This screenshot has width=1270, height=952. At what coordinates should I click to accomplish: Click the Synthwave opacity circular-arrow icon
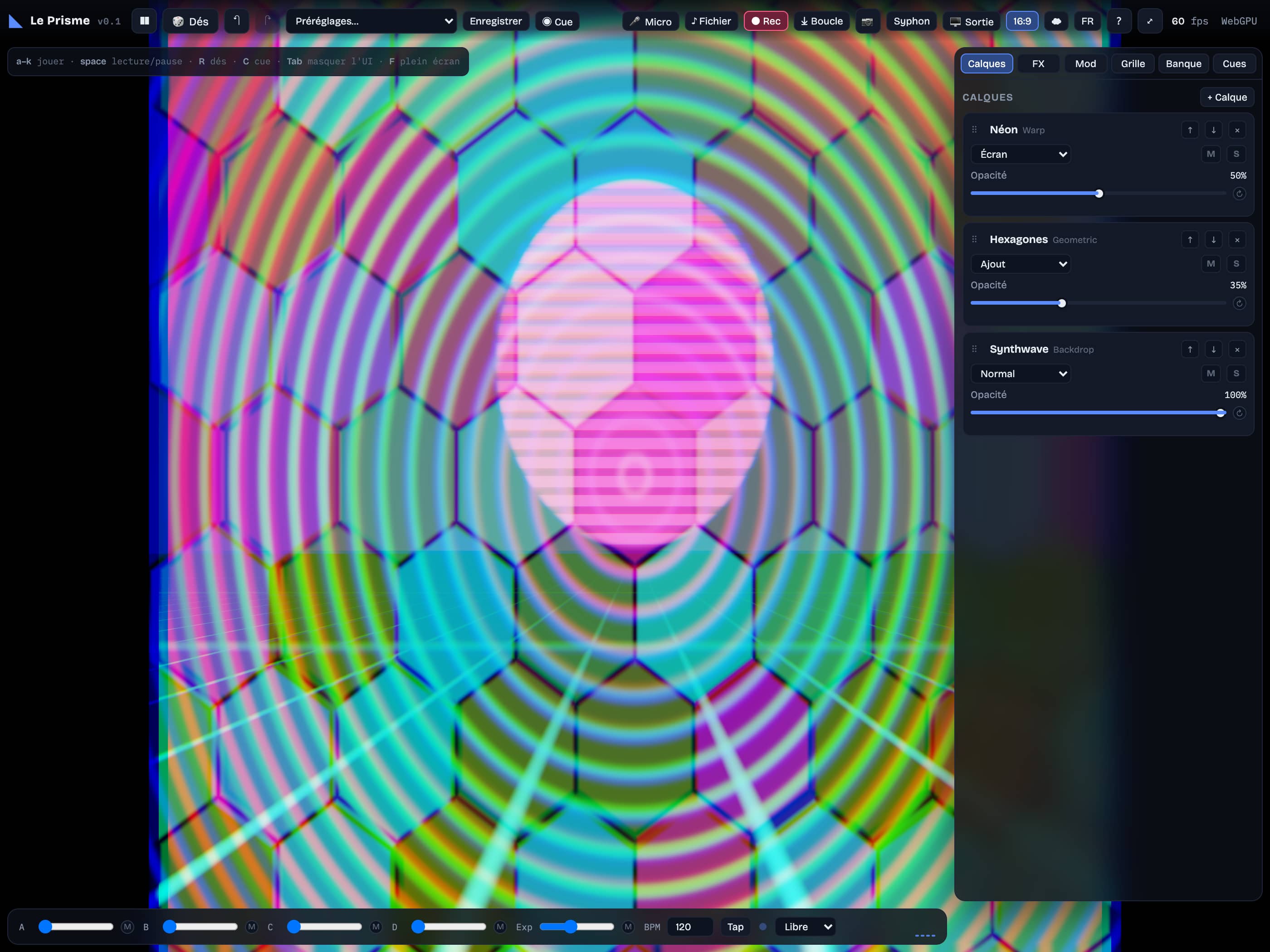click(1240, 413)
